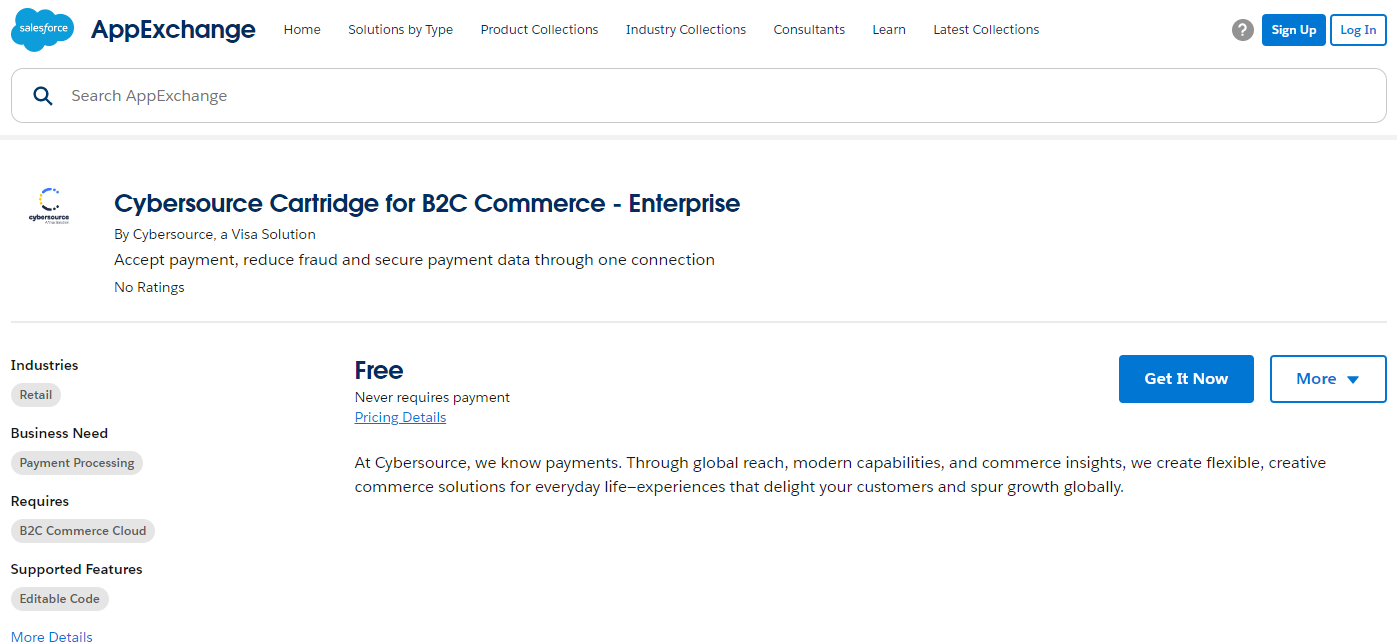Select the Payment Processing tag
The height and width of the screenshot is (642, 1397).
[x=77, y=463]
